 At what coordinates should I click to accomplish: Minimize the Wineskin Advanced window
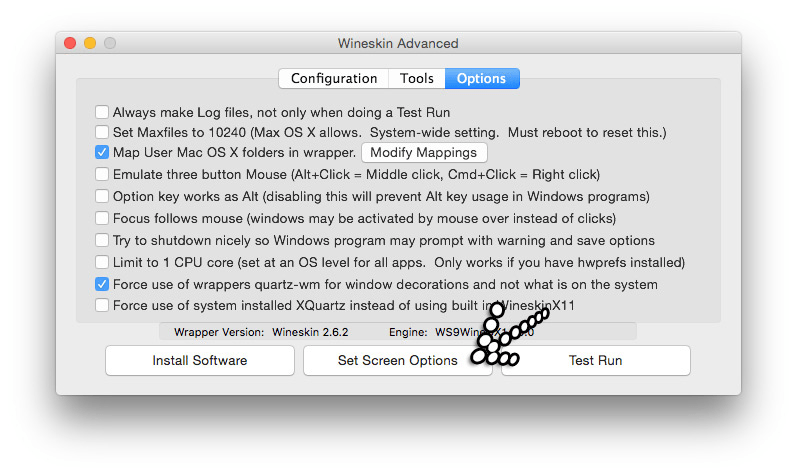point(90,43)
